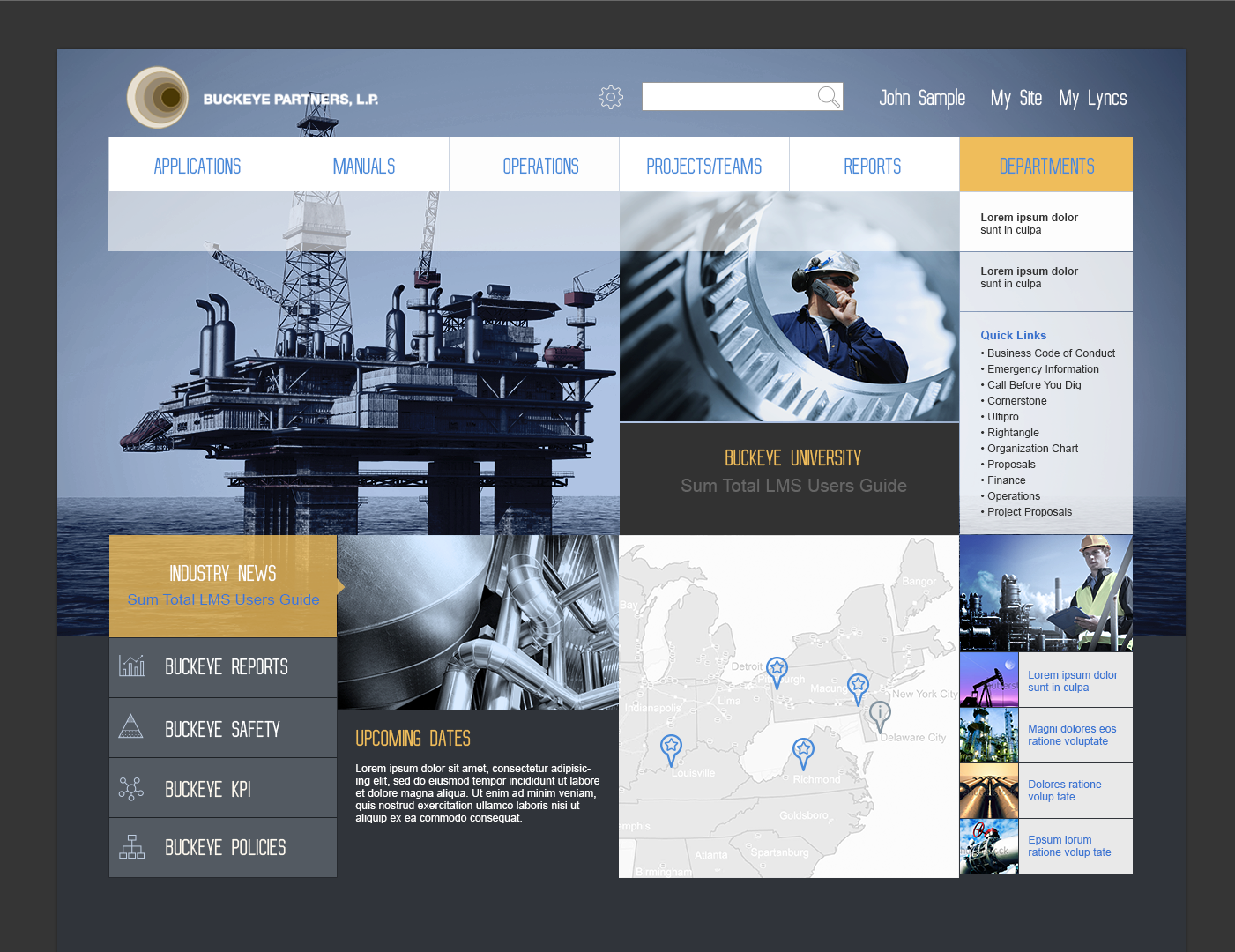Image resolution: width=1235 pixels, height=952 pixels.
Task: Click Business Code of Conduct quick link
Action: pyautogui.click(x=1051, y=353)
